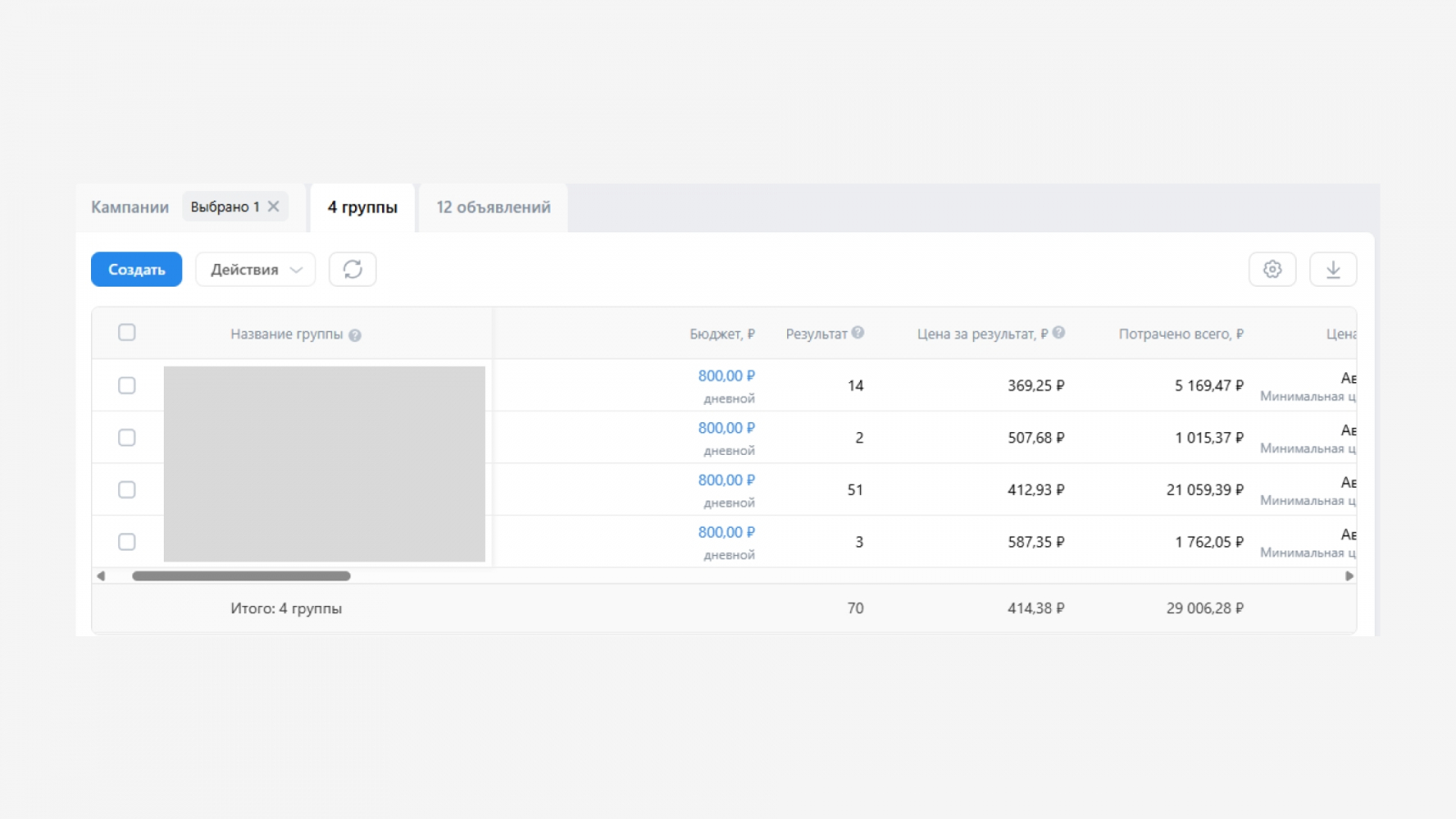This screenshot has height=819, width=1456.
Task: Click the horizontal scrollbar thumb
Action: 241,576
